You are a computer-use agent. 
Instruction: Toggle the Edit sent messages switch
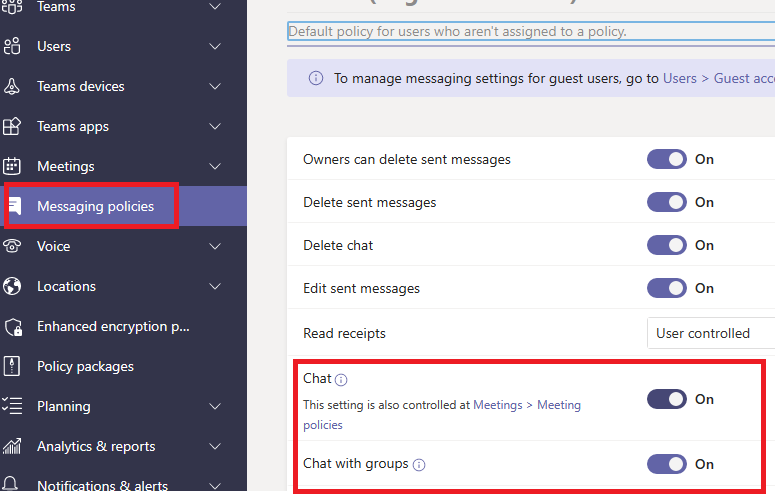(667, 288)
